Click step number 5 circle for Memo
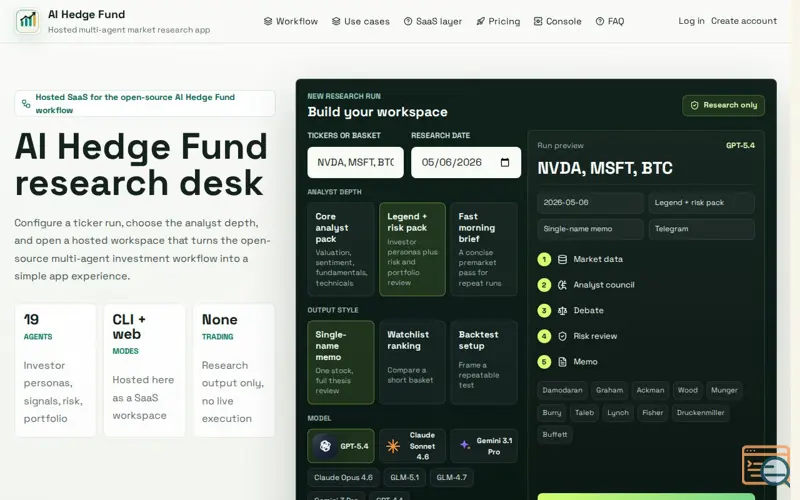 click(544, 362)
